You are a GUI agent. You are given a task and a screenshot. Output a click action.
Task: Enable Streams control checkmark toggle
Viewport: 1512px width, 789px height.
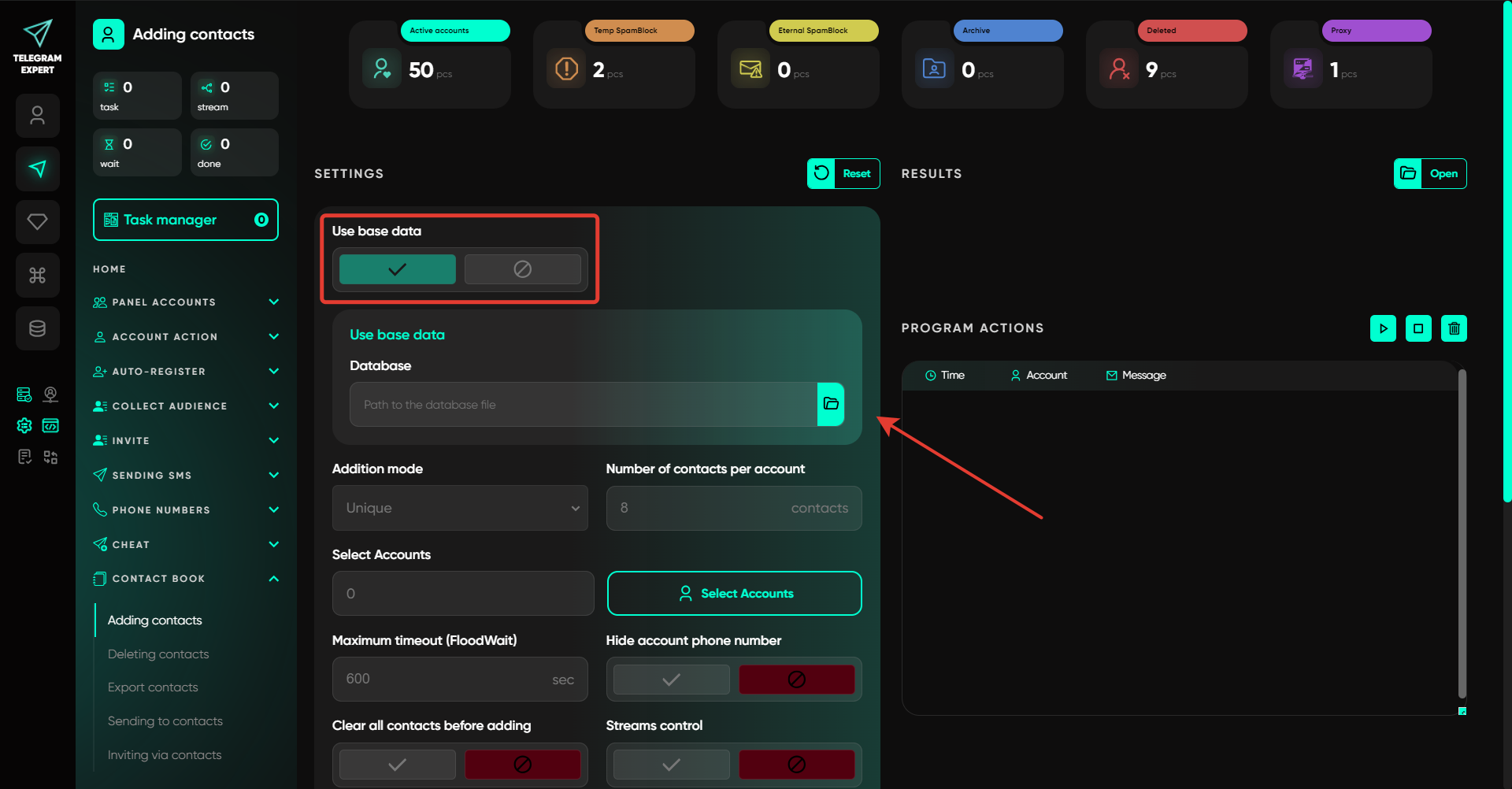pyautogui.click(x=671, y=765)
